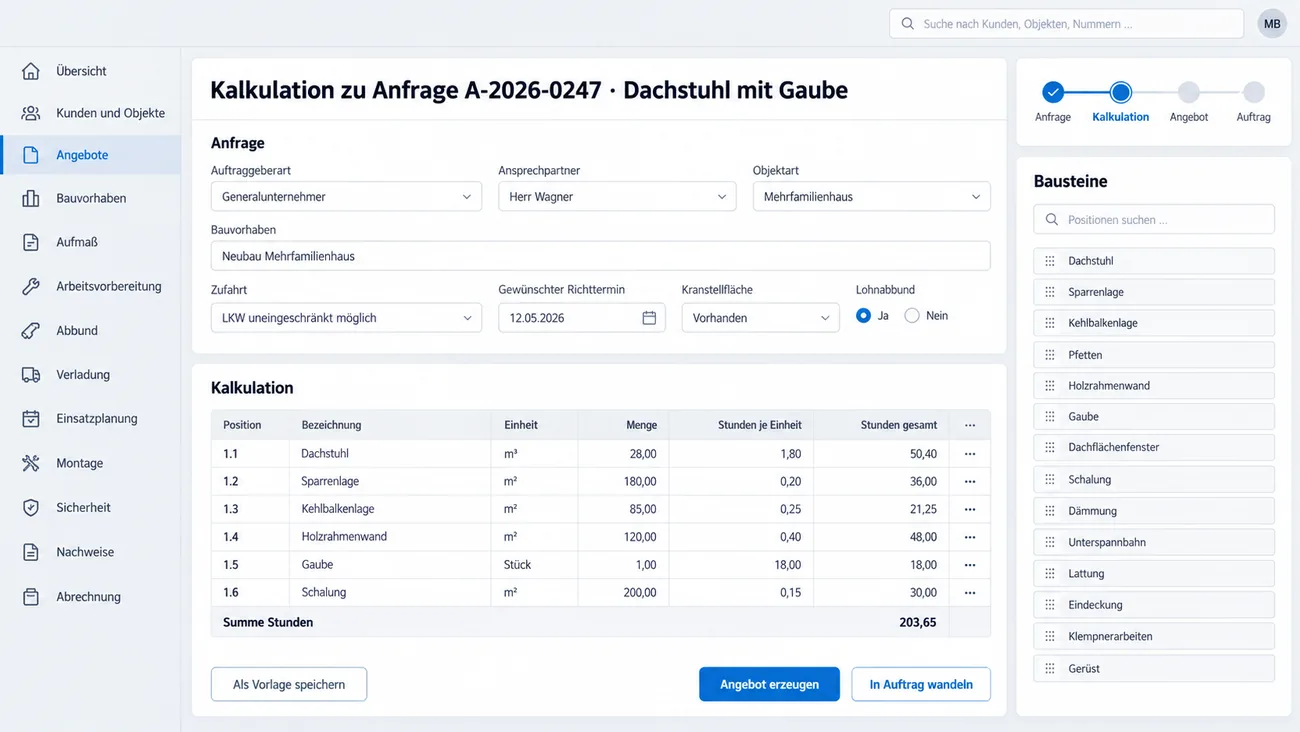Click the Dämmung Baustein
The width and height of the screenshot is (1300, 732).
[x=1154, y=511]
